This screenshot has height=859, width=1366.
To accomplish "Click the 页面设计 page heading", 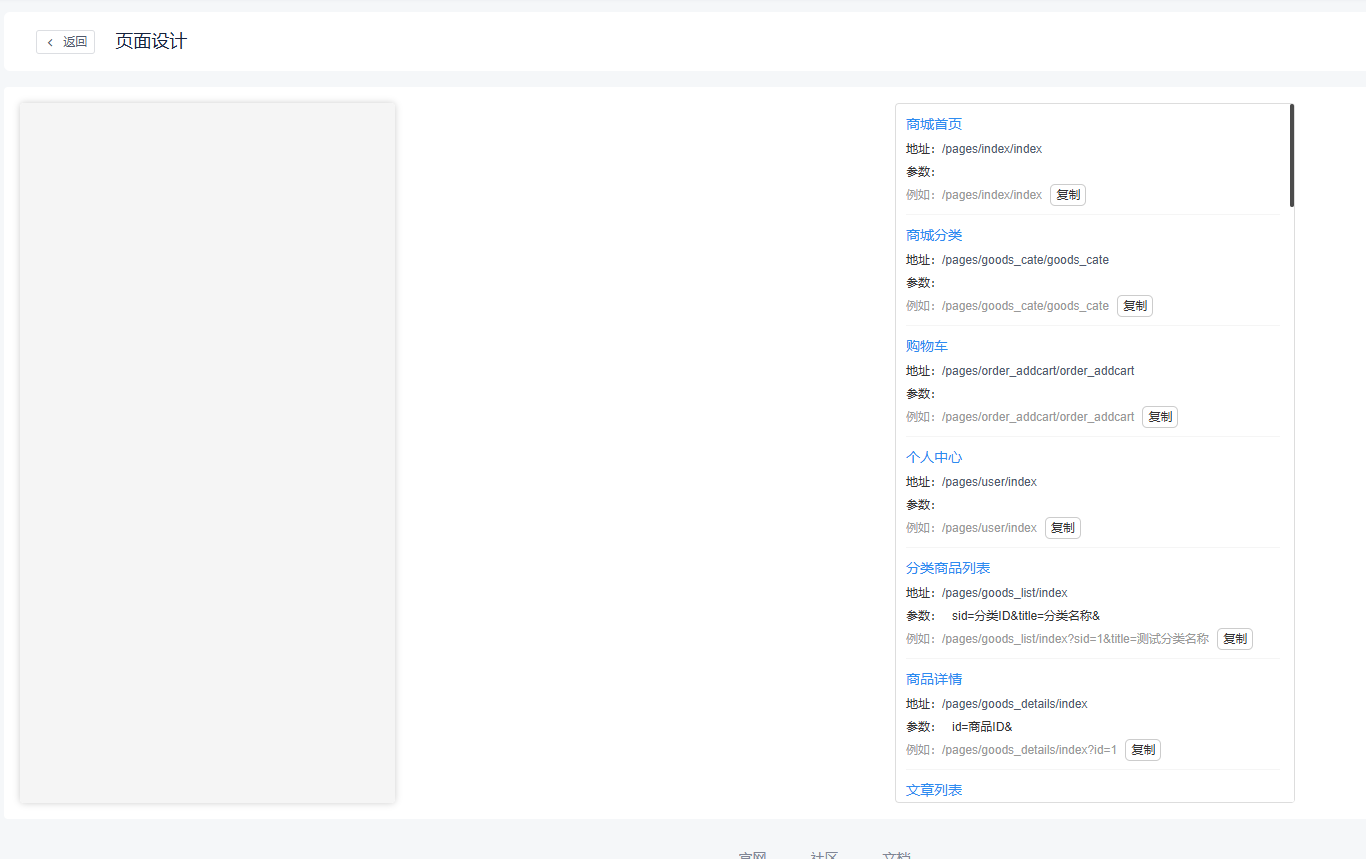I will tap(151, 41).
